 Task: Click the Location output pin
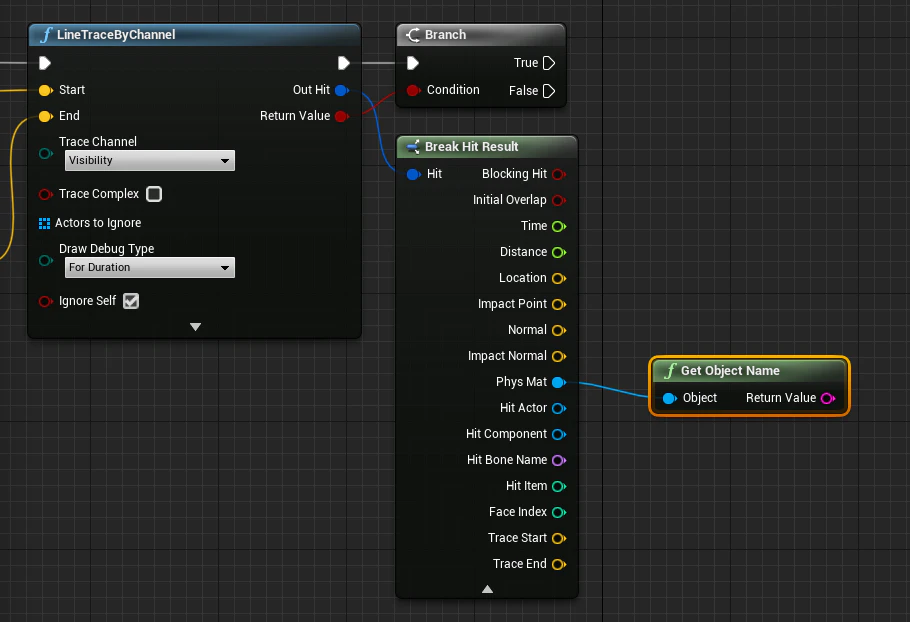[x=559, y=278]
